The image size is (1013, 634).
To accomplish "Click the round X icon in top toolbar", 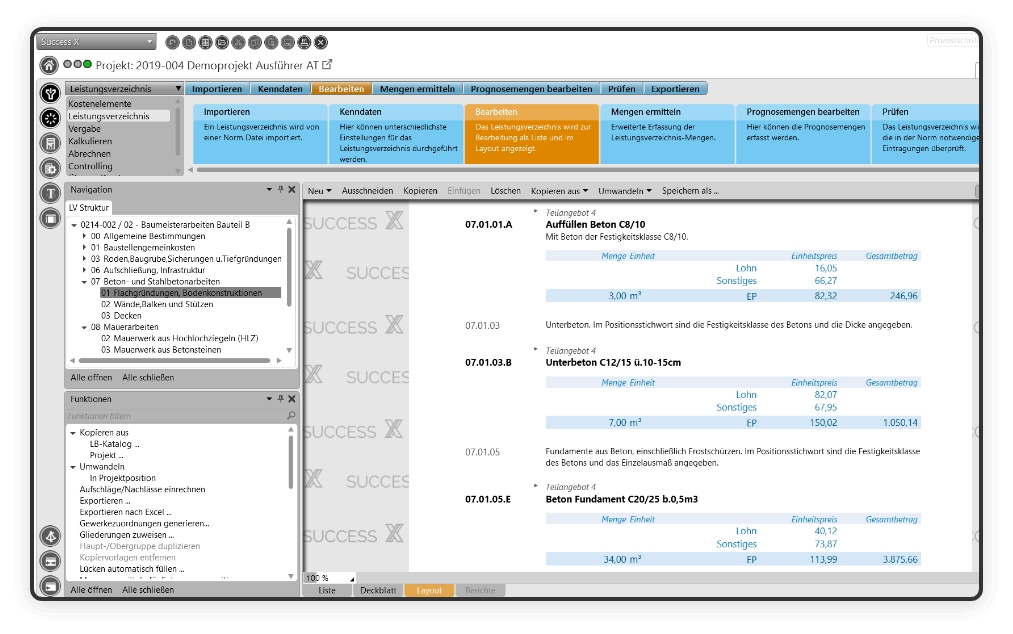I will click(x=320, y=43).
